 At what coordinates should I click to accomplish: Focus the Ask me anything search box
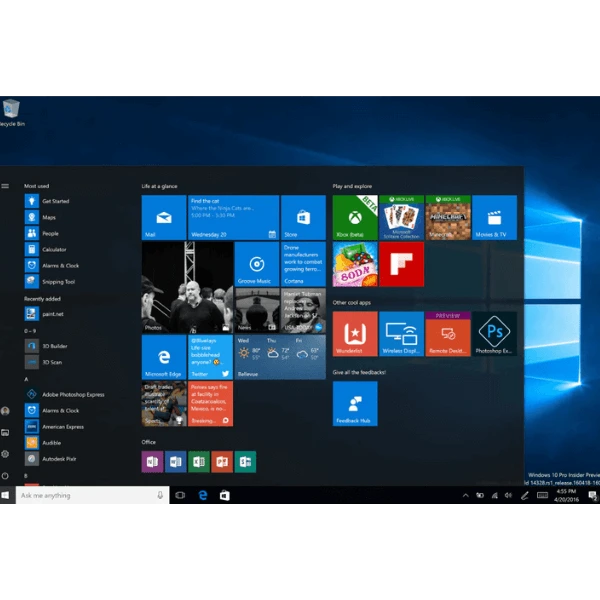[92, 495]
